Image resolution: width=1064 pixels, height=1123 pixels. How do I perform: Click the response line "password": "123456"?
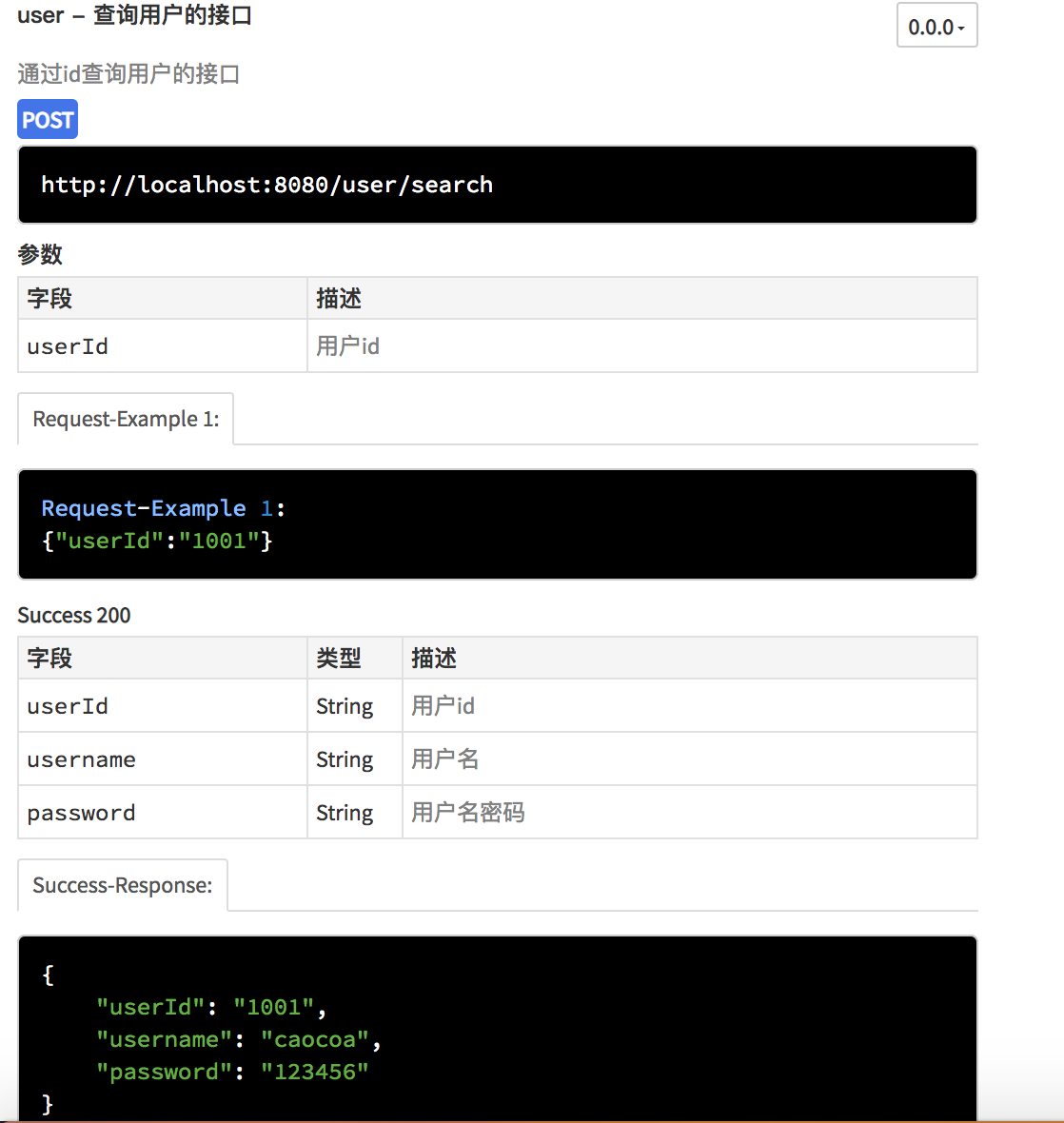pyautogui.click(x=232, y=1073)
